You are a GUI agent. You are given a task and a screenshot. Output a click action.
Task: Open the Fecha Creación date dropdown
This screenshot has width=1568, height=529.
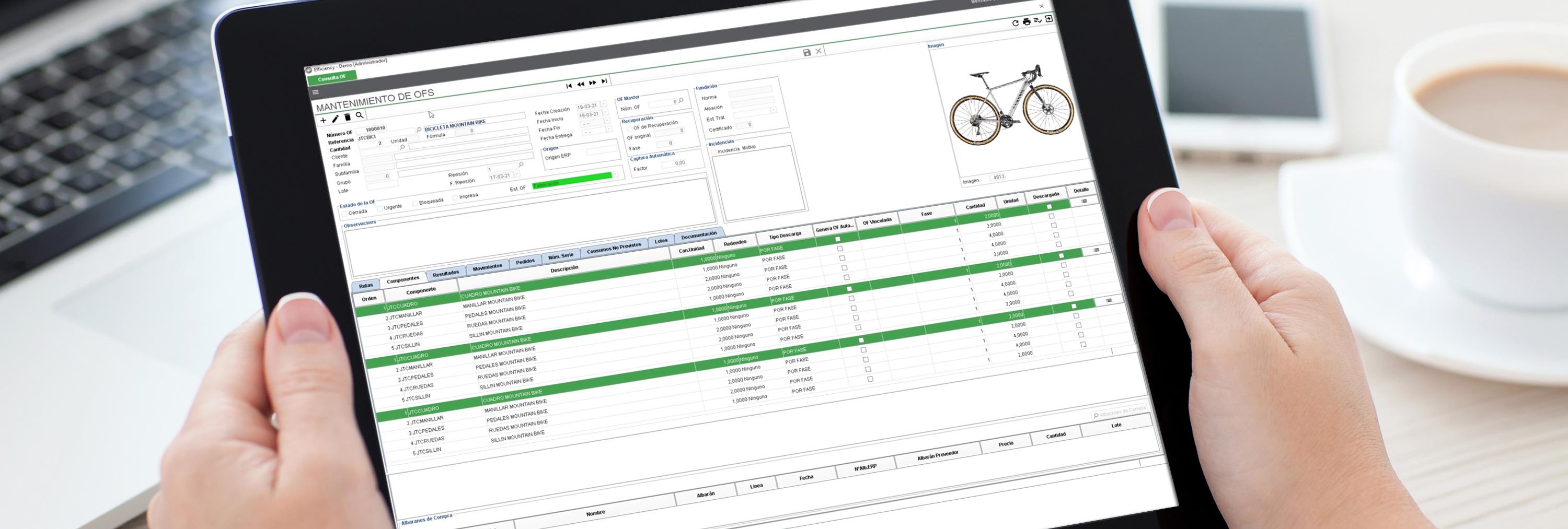604,104
